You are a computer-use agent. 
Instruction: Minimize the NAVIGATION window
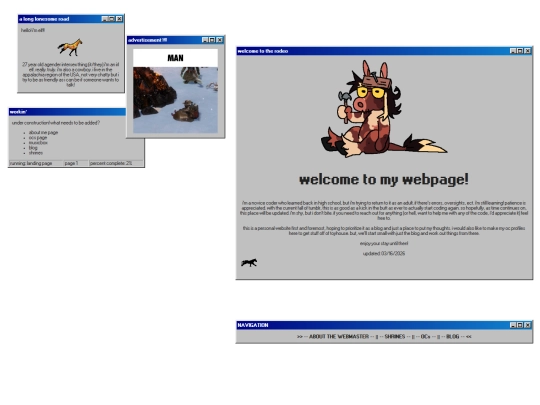pyautogui.click(x=513, y=325)
